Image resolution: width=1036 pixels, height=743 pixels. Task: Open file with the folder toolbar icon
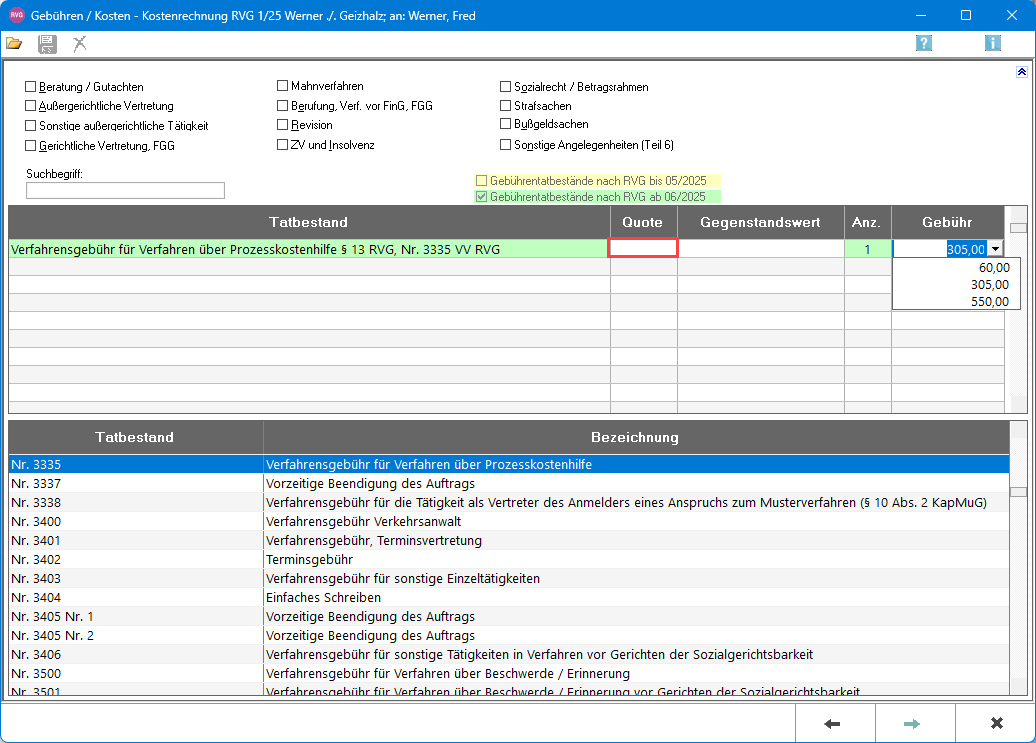coord(15,44)
